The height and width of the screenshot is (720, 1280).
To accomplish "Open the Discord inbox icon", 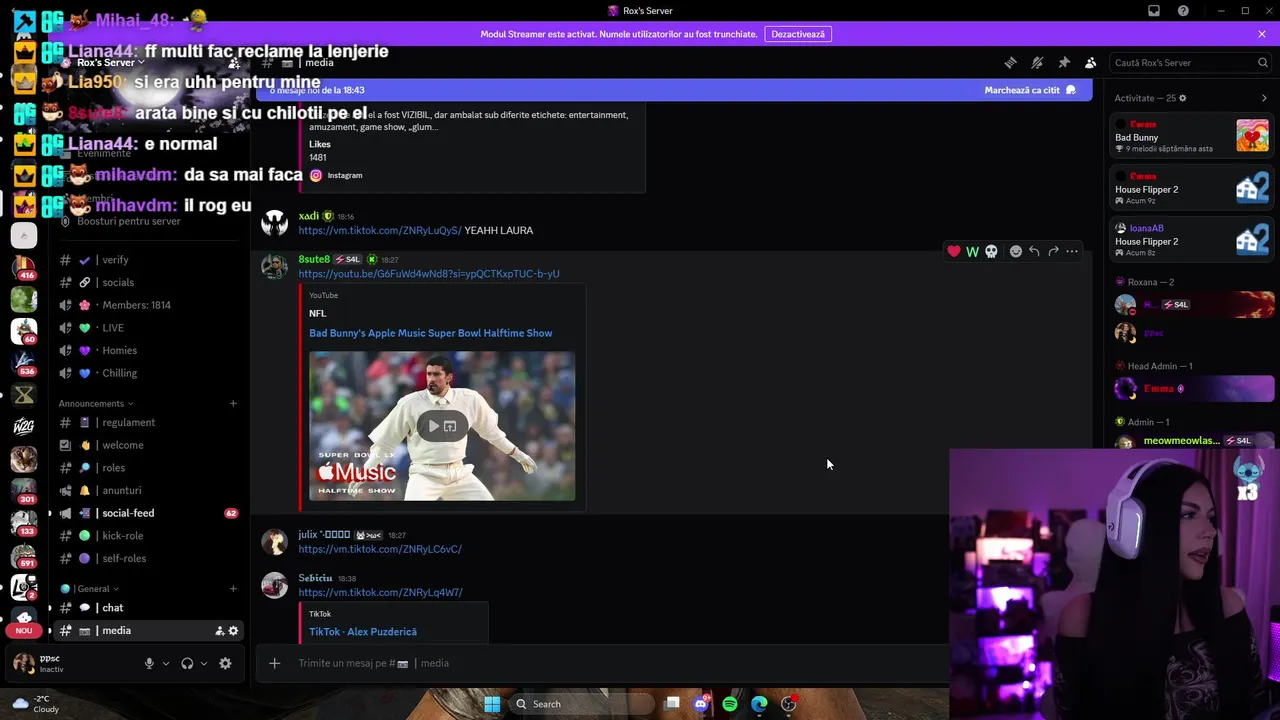I will (1154, 11).
